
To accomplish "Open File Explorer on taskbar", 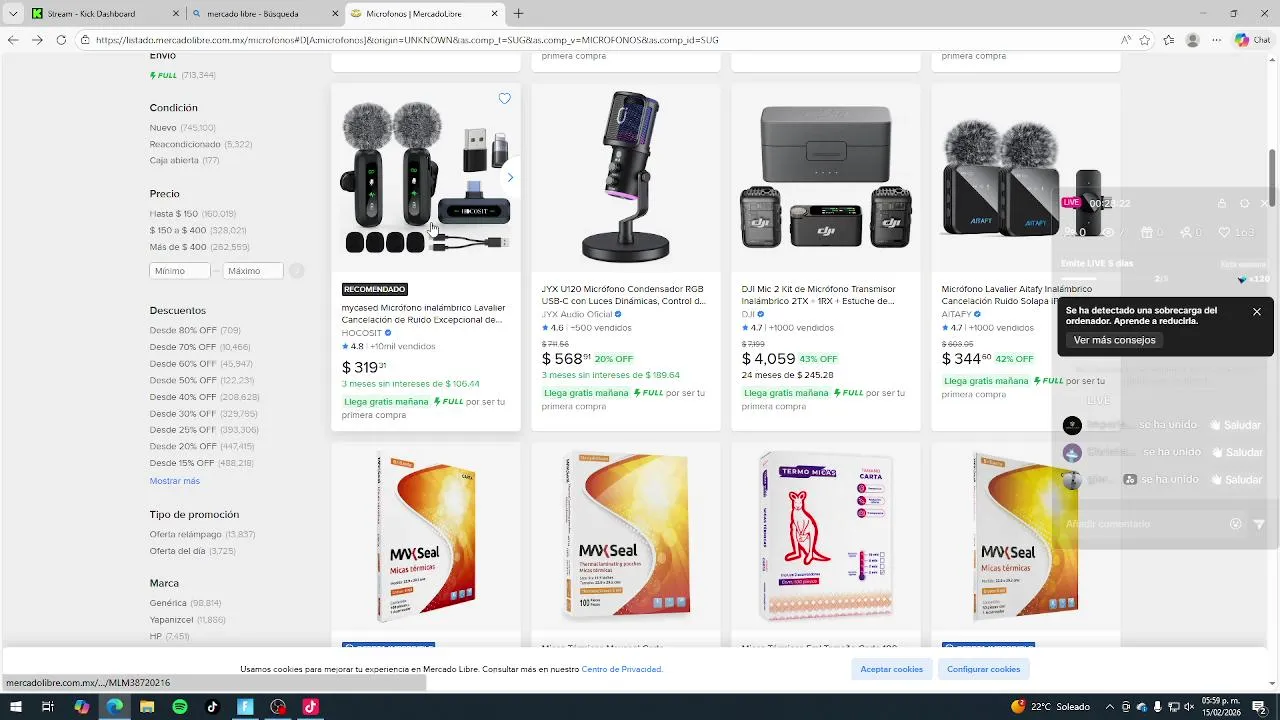I will pyautogui.click(x=147, y=707).
